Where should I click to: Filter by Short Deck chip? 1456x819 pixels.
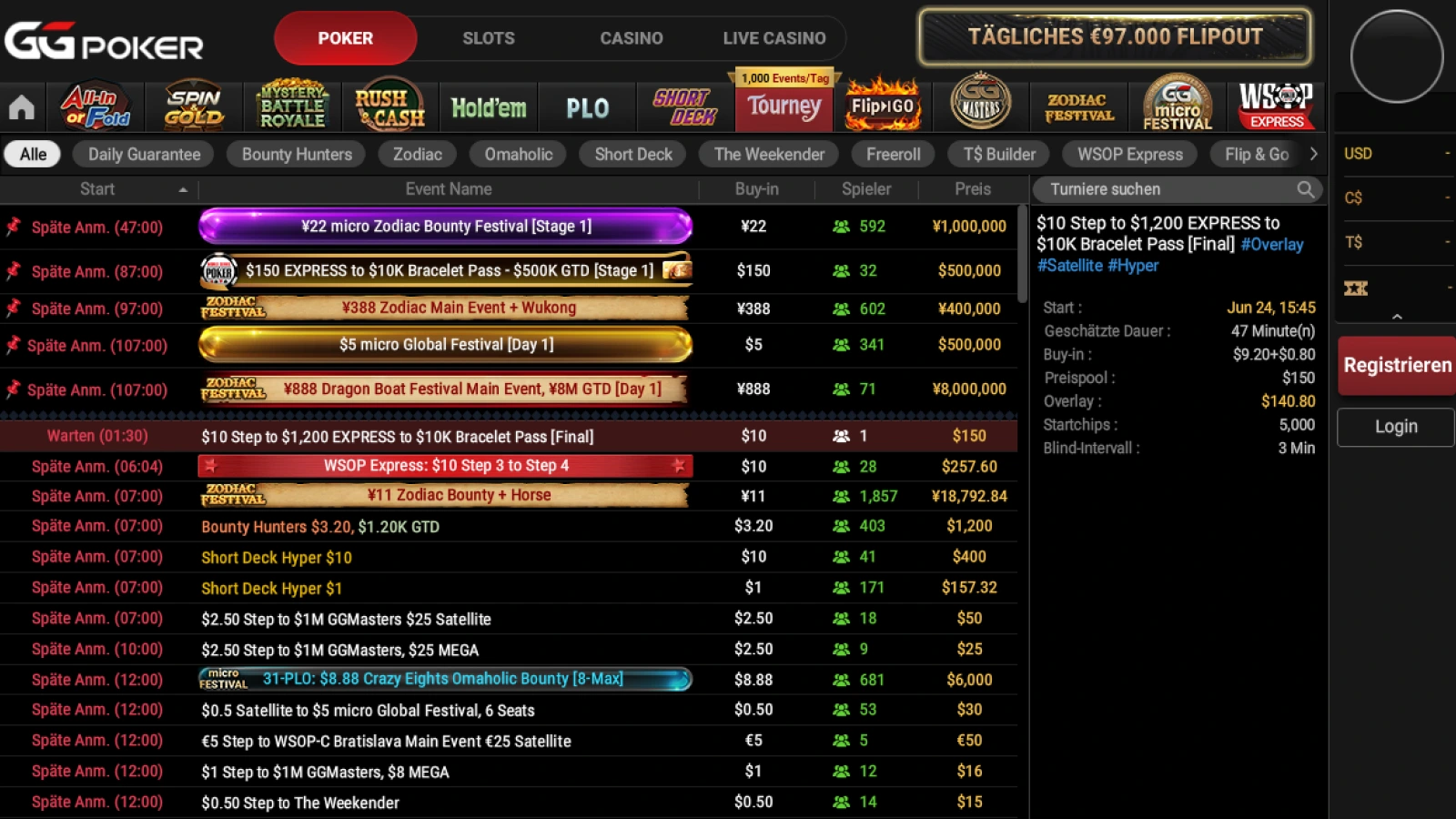pos(633,154)
